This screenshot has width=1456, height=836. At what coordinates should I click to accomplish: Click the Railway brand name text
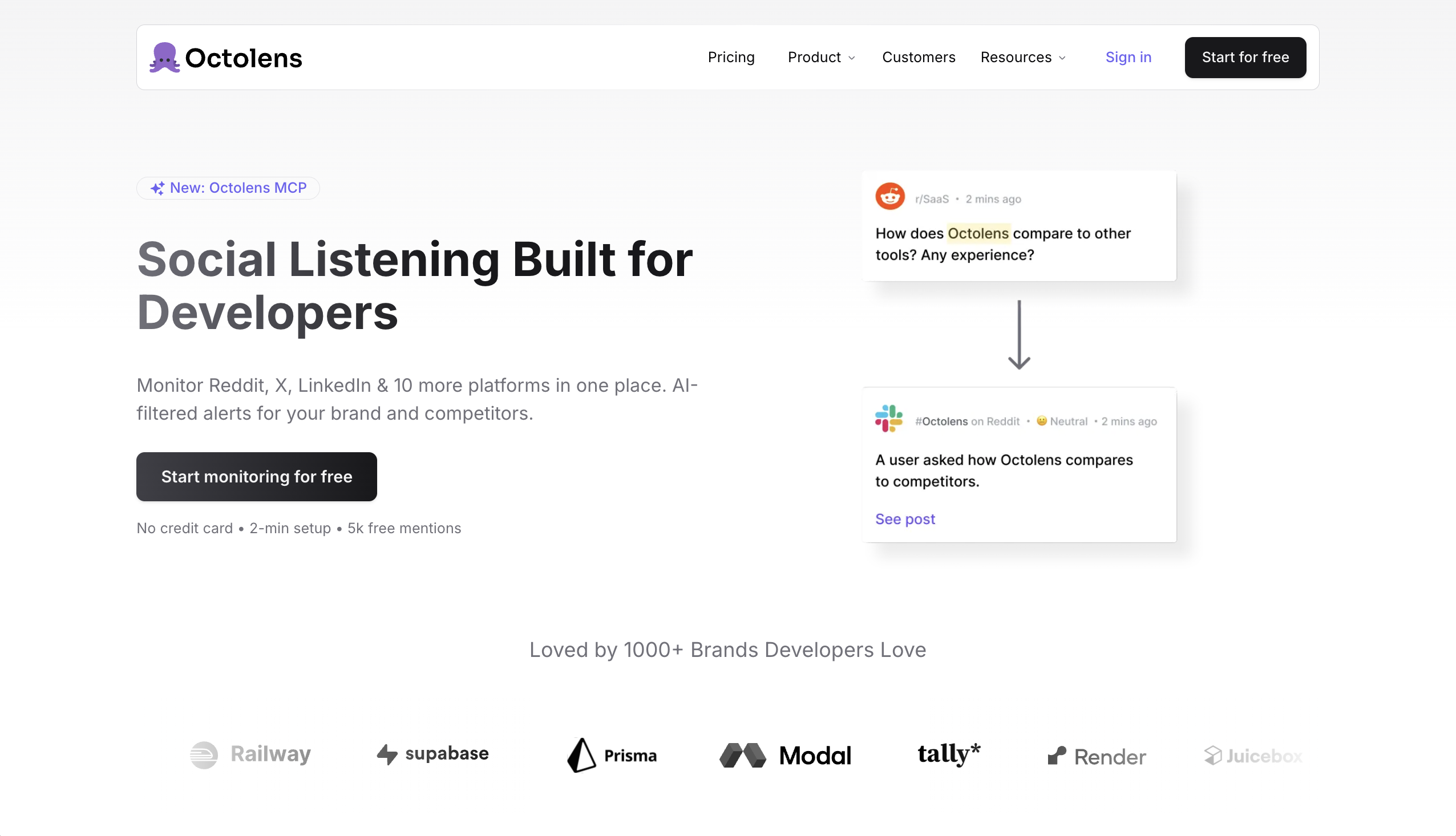coord(270,754)
